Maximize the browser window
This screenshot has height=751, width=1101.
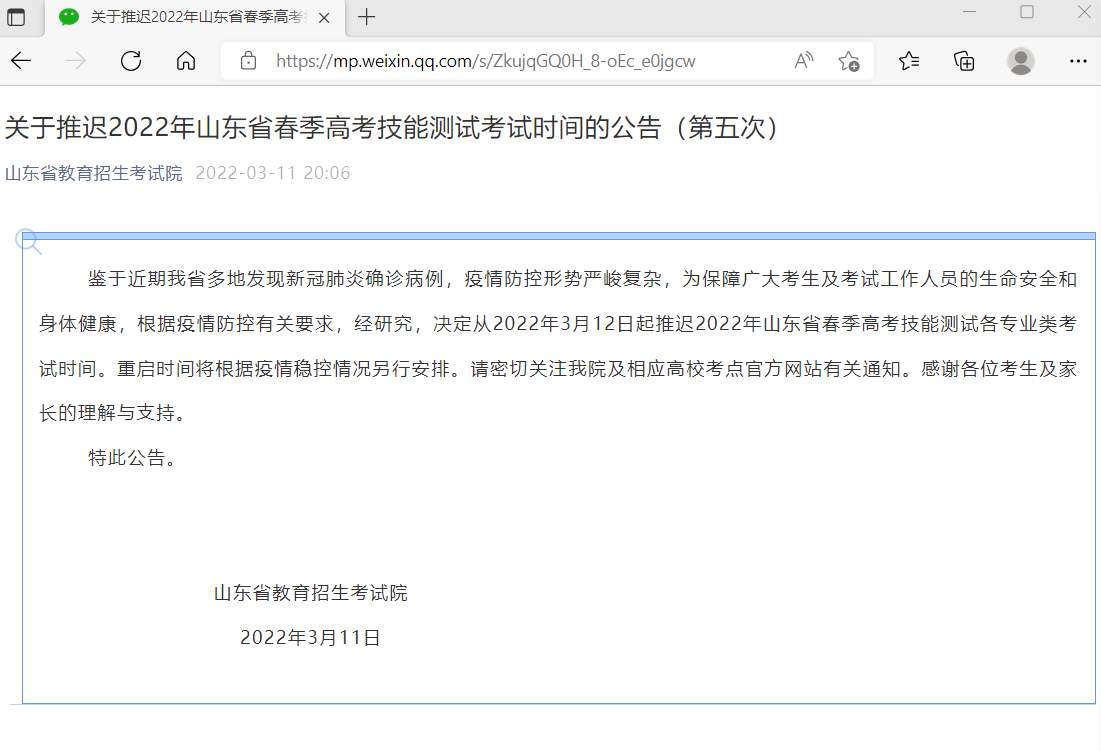pyautogui.click(x=1027, y=12)
